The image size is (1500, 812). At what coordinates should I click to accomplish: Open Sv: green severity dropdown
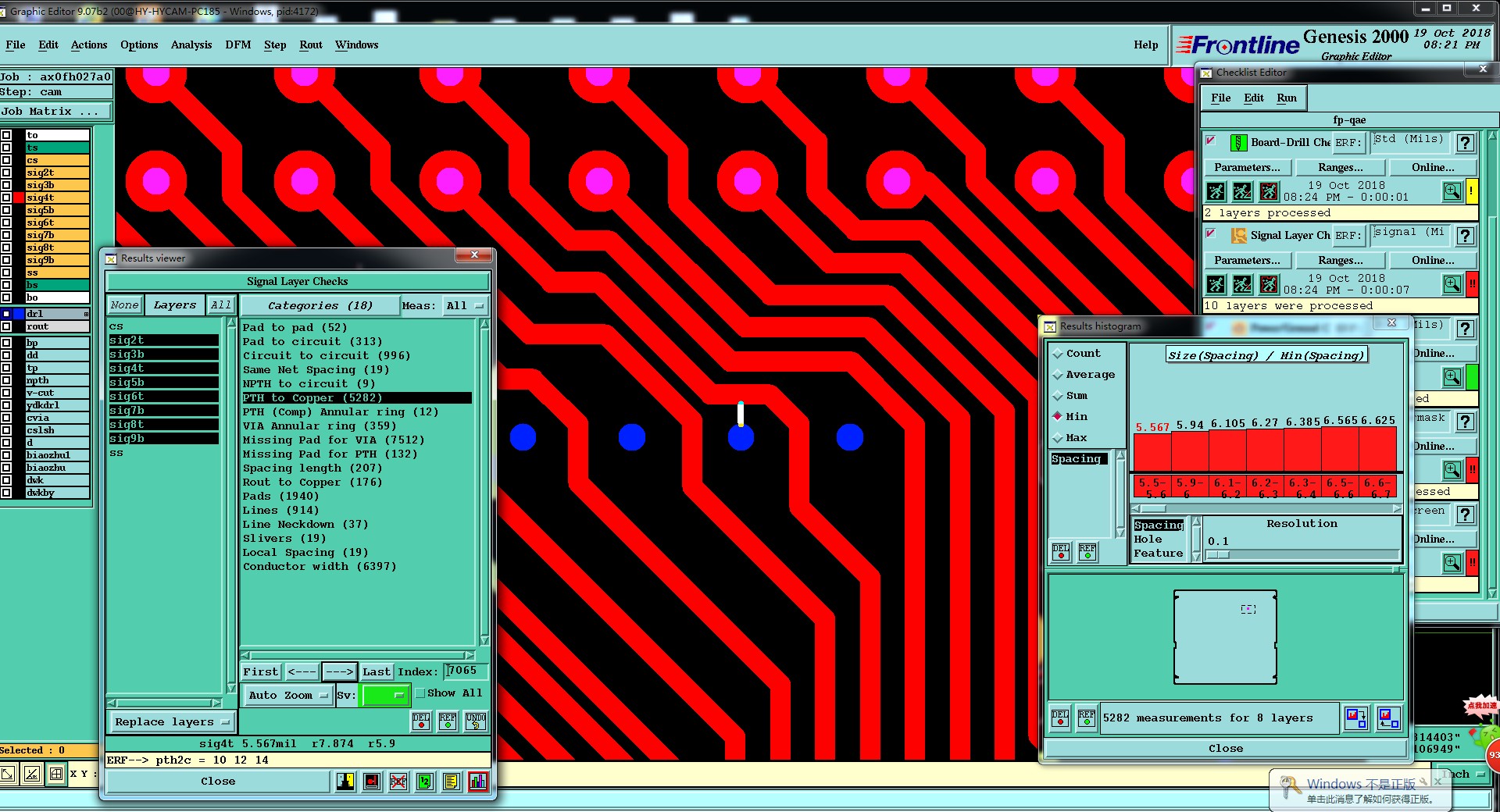point(385,695)
